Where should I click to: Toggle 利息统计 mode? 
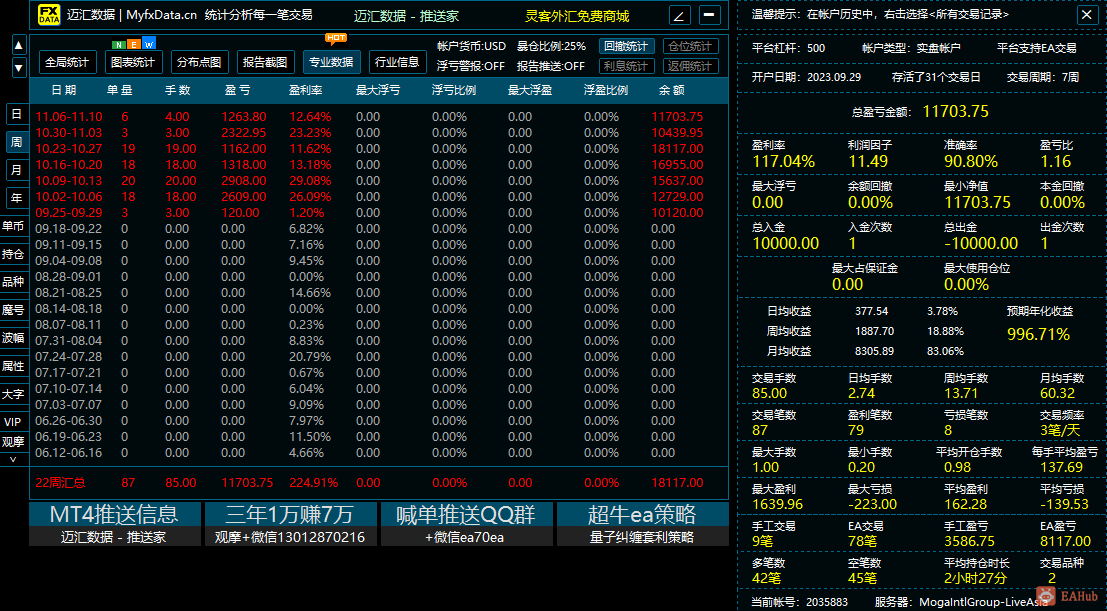pos(626,66)
